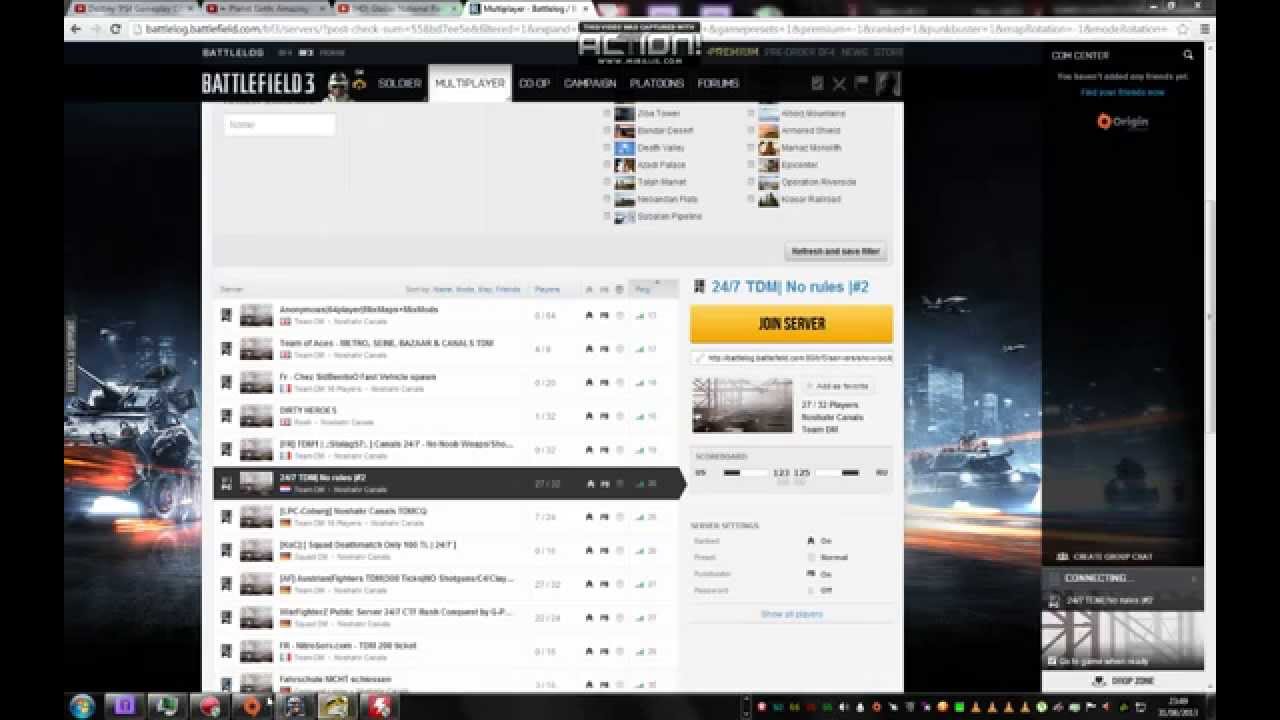
Task: Open the Co-op tab
Action: (x=534, y=83)
